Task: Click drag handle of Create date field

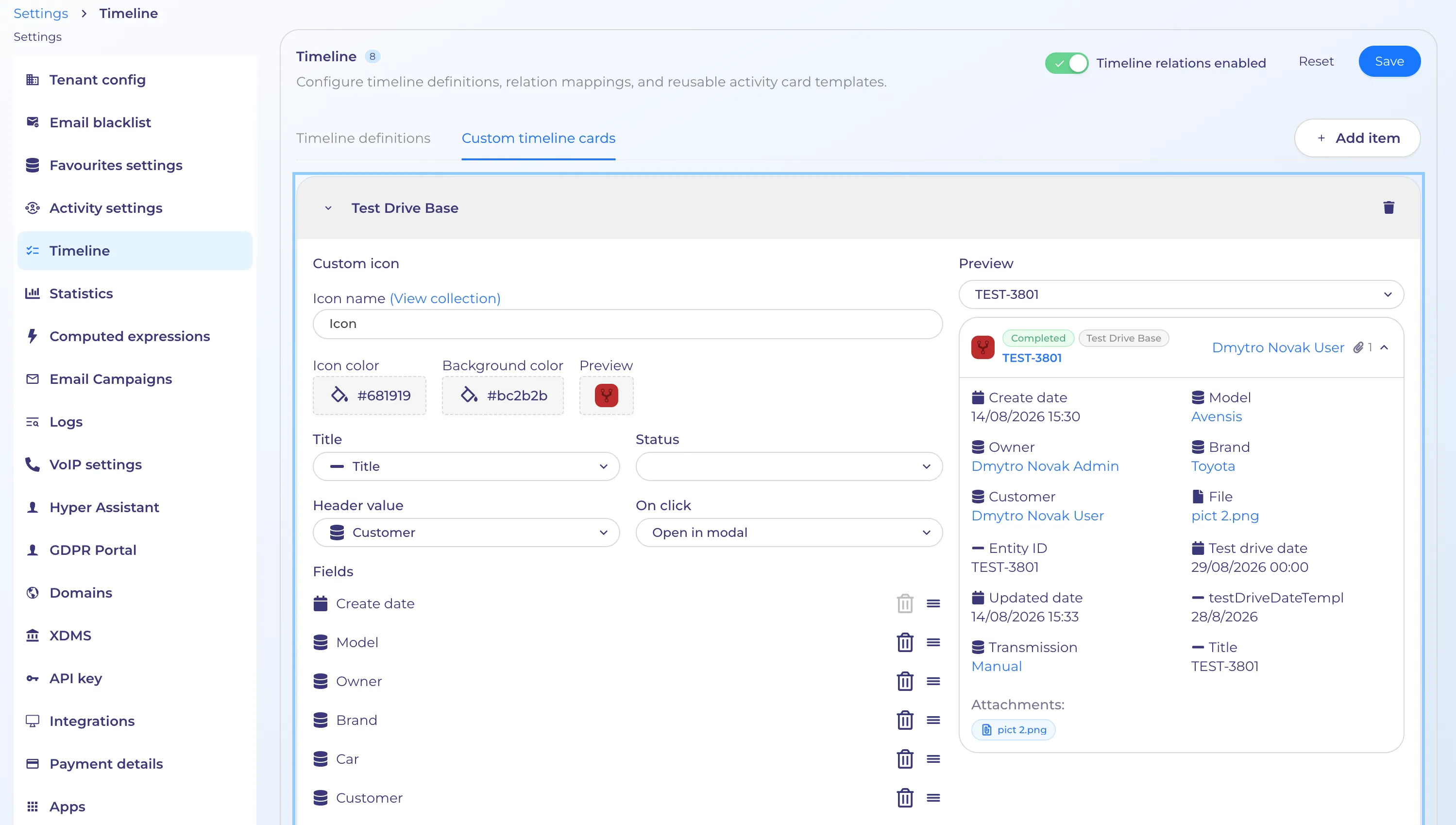Action: pos(933,603)
